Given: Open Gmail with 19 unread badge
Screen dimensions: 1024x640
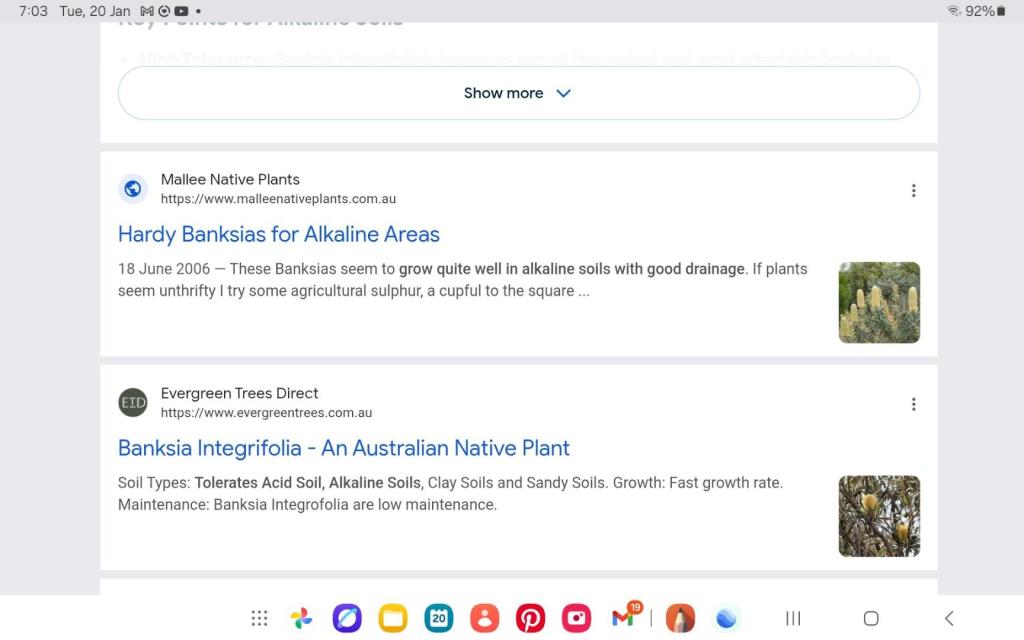Looking at the screenshot, I should (x=623, y=618).
